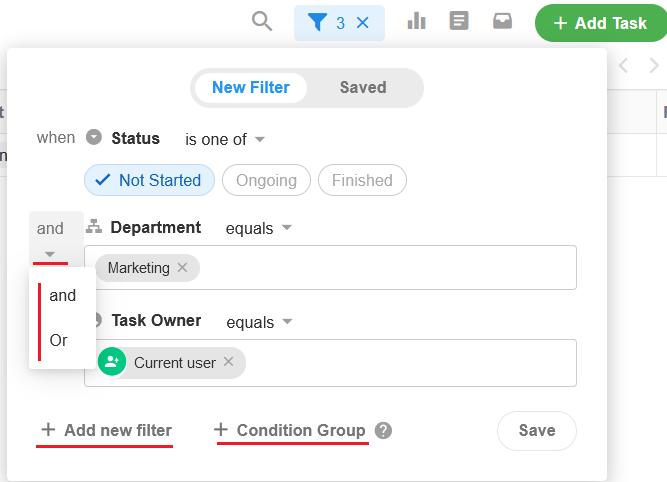Toggle the Finished status option
667x482 pixels.
(x=362, y=181)
